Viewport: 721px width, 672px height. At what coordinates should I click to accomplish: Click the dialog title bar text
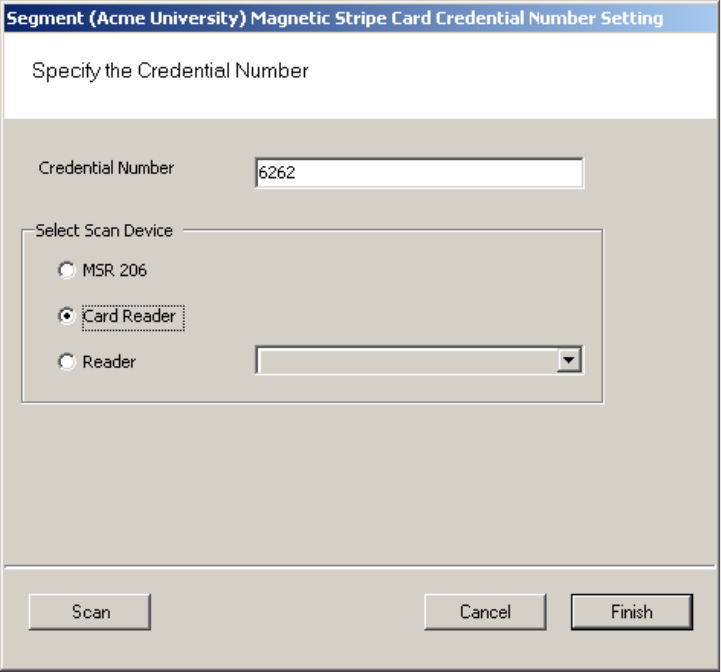(x=335, y=19)
